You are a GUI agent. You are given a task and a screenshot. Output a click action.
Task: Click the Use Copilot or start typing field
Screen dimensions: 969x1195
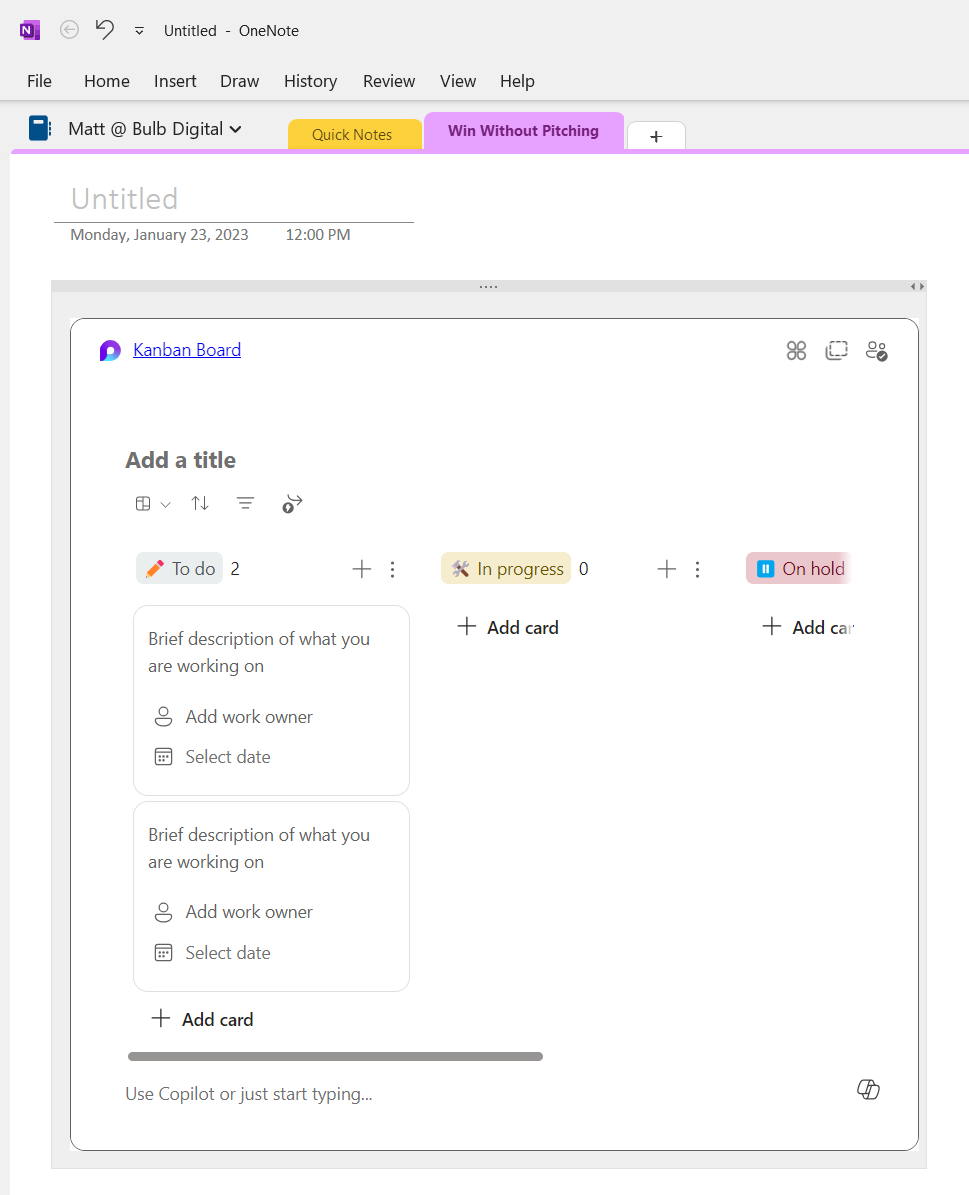click(249, 1094)
